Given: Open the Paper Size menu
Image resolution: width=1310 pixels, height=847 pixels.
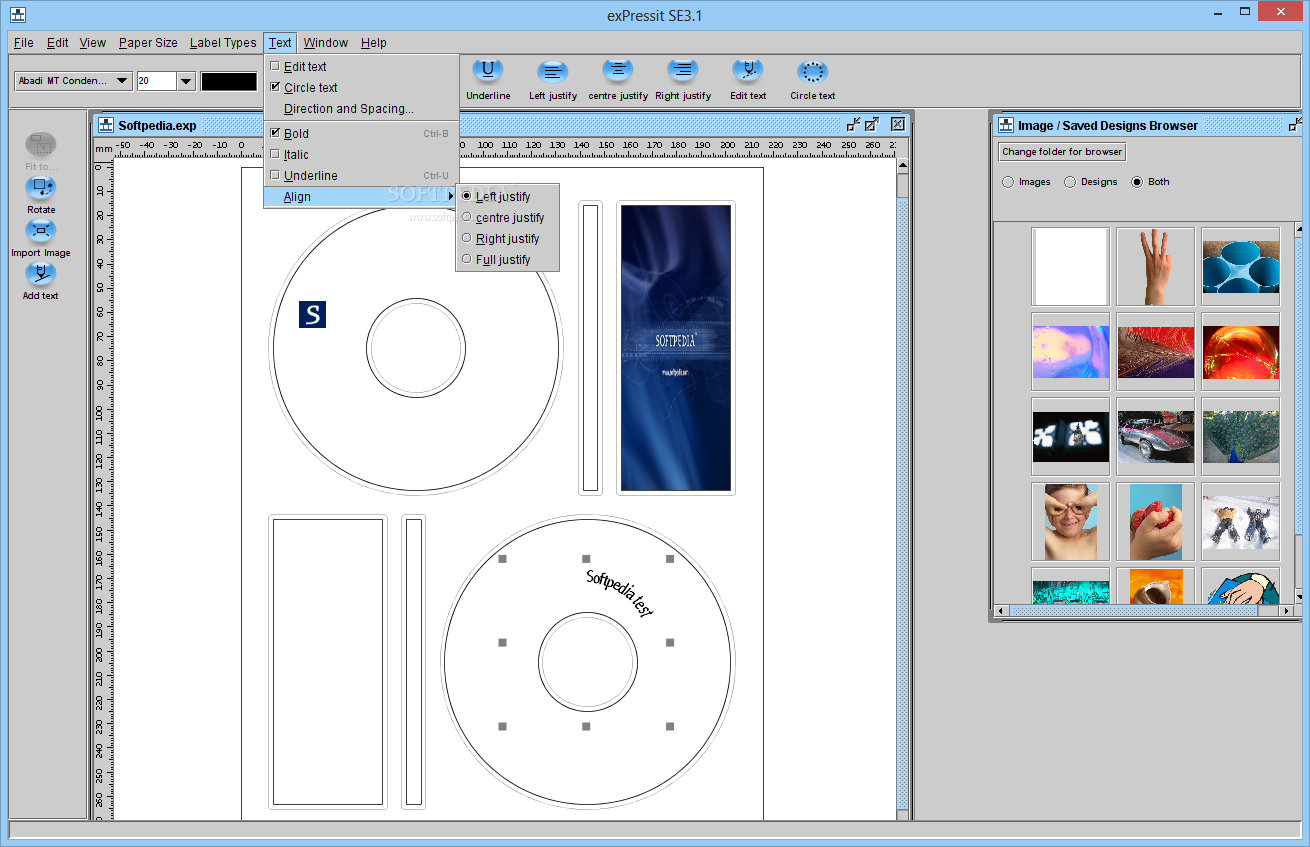Looking at the screenshot, I should pos(148,43).
